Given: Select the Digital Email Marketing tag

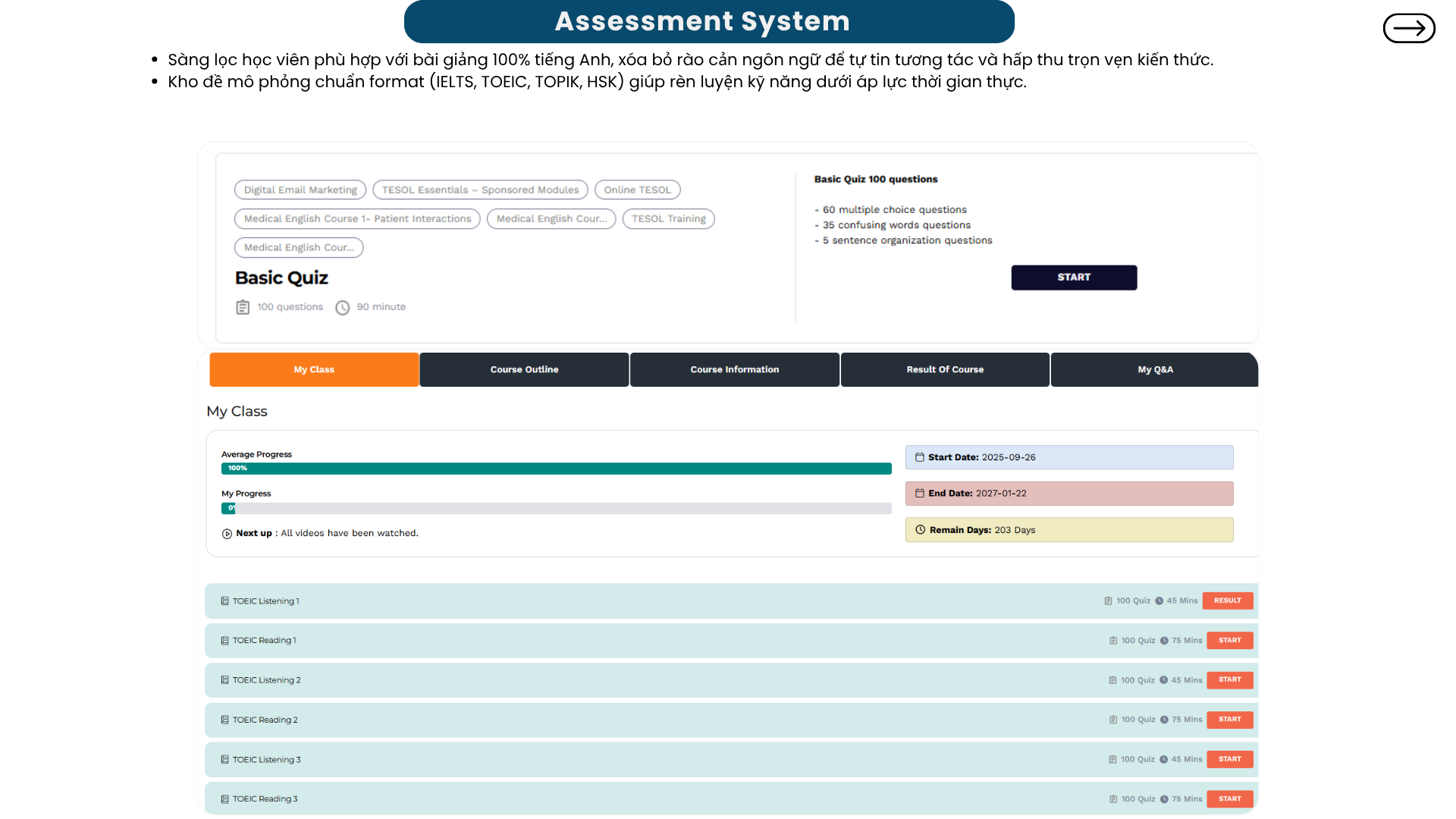Looking at the screenshot, I should 300,190.
